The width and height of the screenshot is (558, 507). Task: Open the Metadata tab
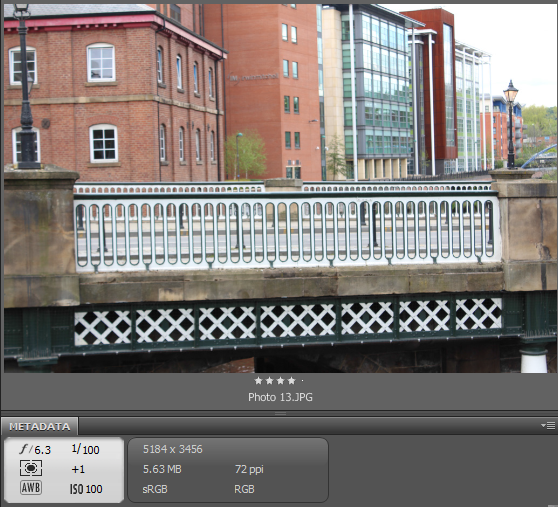[40, 426]
